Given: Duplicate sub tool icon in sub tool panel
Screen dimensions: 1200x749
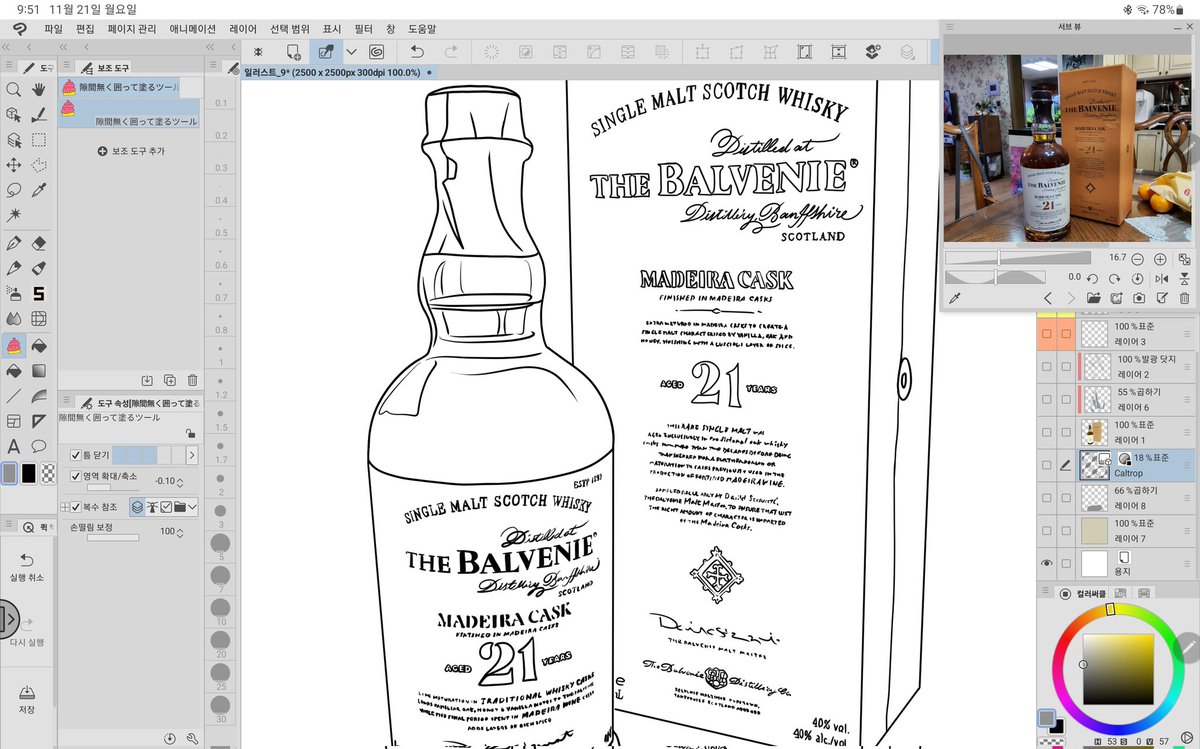Looking at the screenshot, I should [x=169, y=380].
